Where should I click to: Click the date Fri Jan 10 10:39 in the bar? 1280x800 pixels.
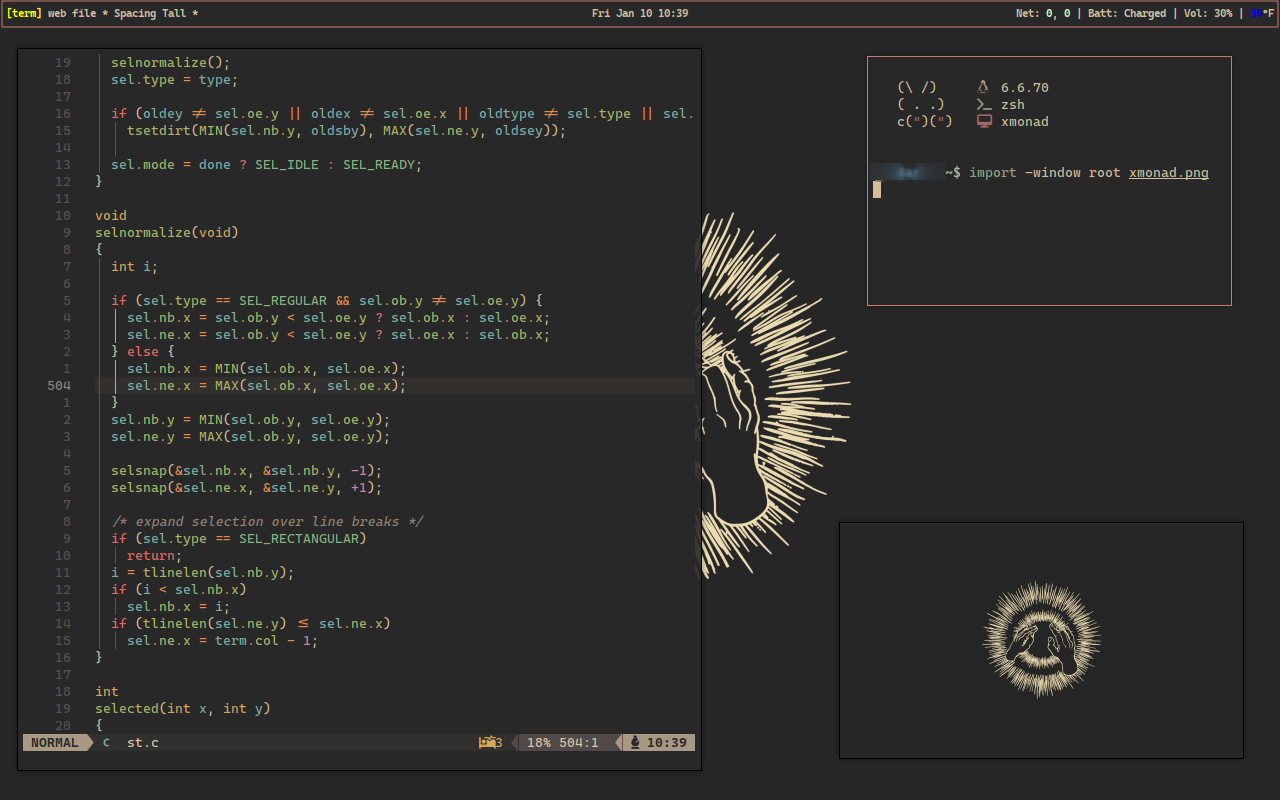[x=640, y=14]
